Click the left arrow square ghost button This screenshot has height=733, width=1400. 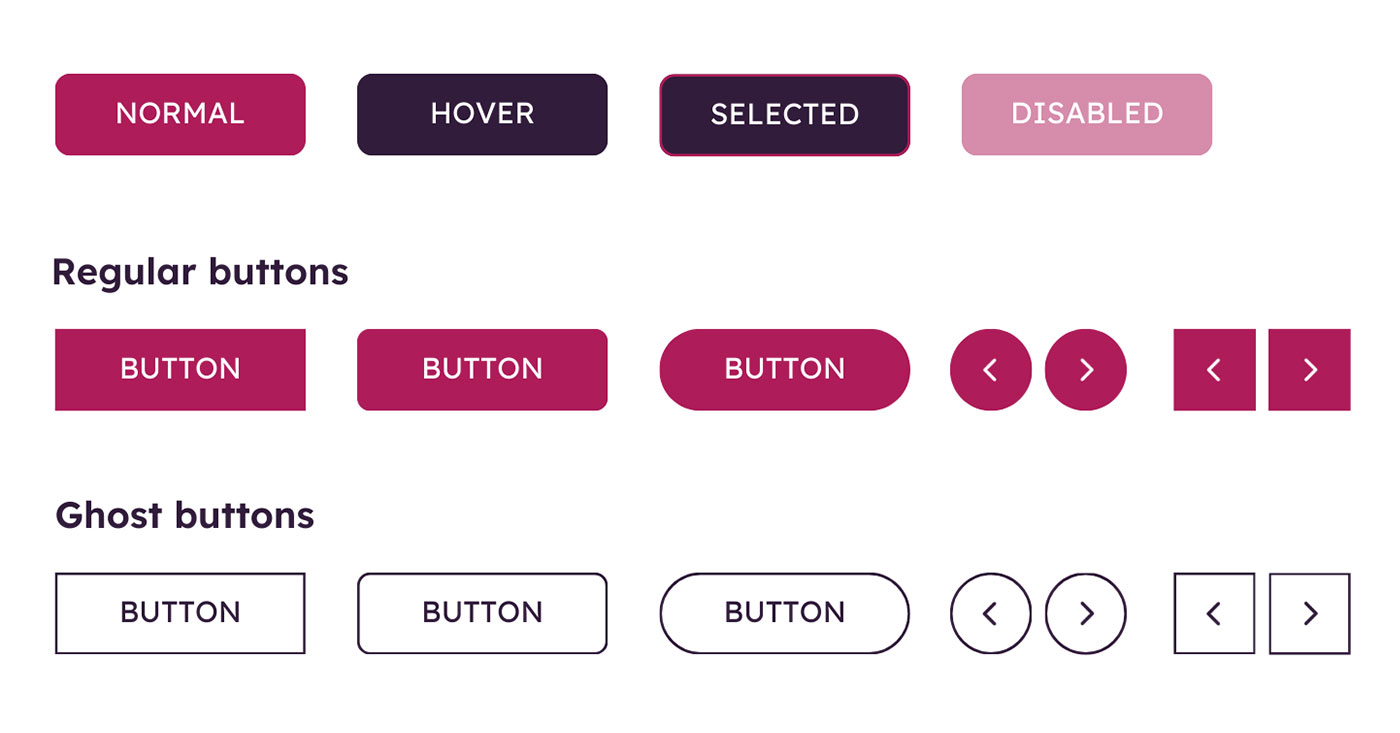(x=1213, y=613)
